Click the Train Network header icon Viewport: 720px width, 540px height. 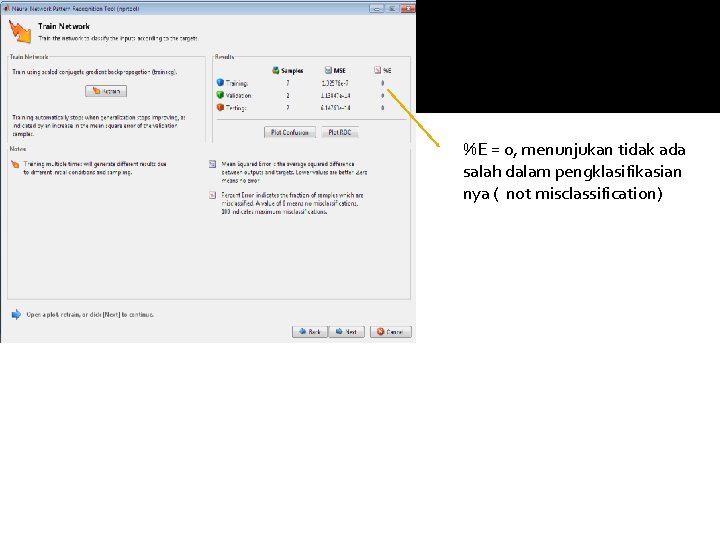[20, 32]
